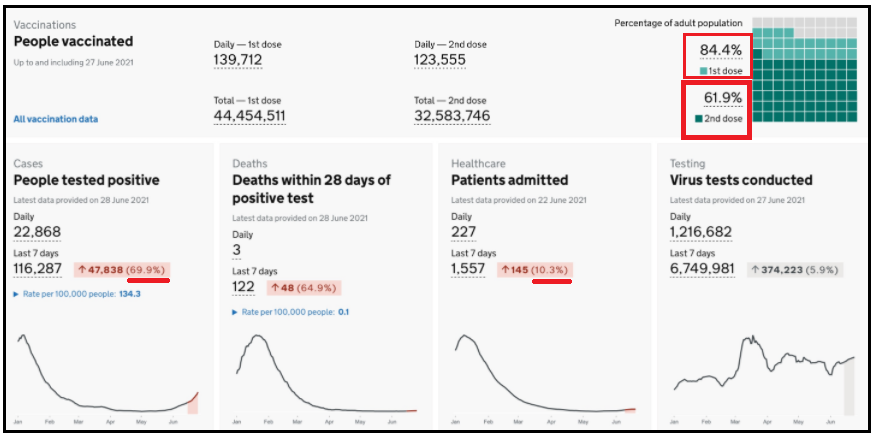Click the Patients admitted trend chart

544,375
